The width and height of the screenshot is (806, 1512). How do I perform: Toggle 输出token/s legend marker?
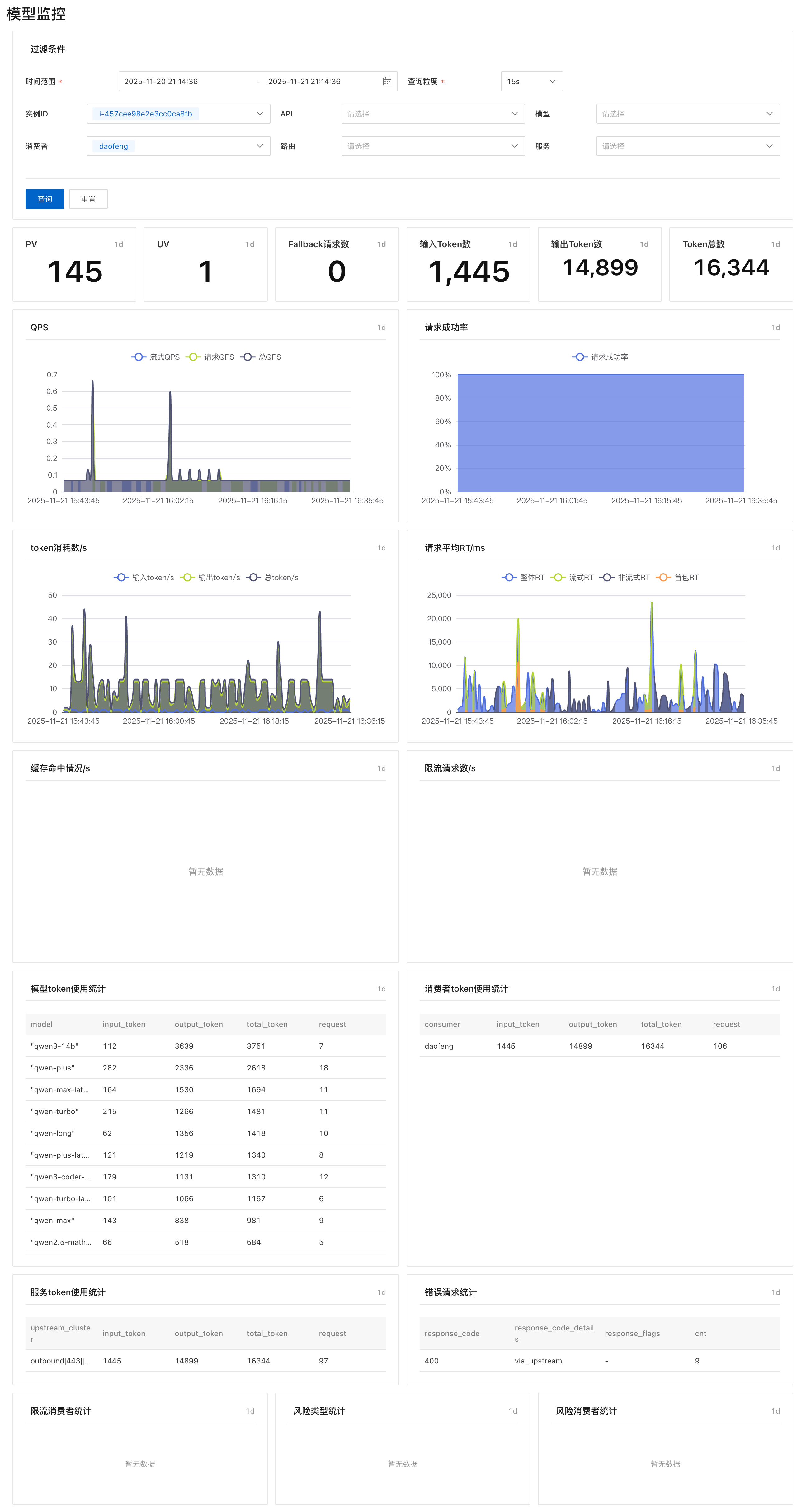click(x=187, y=578)
